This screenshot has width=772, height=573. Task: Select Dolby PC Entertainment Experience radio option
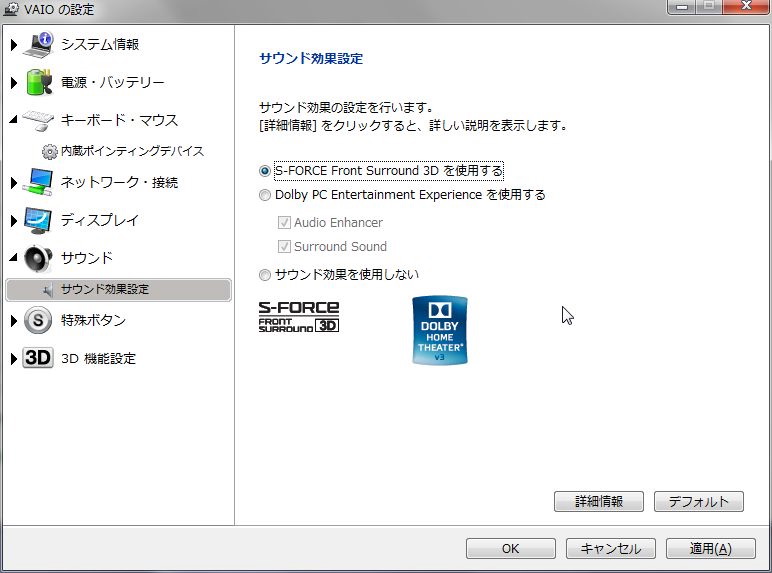click(x=265, y=195)
